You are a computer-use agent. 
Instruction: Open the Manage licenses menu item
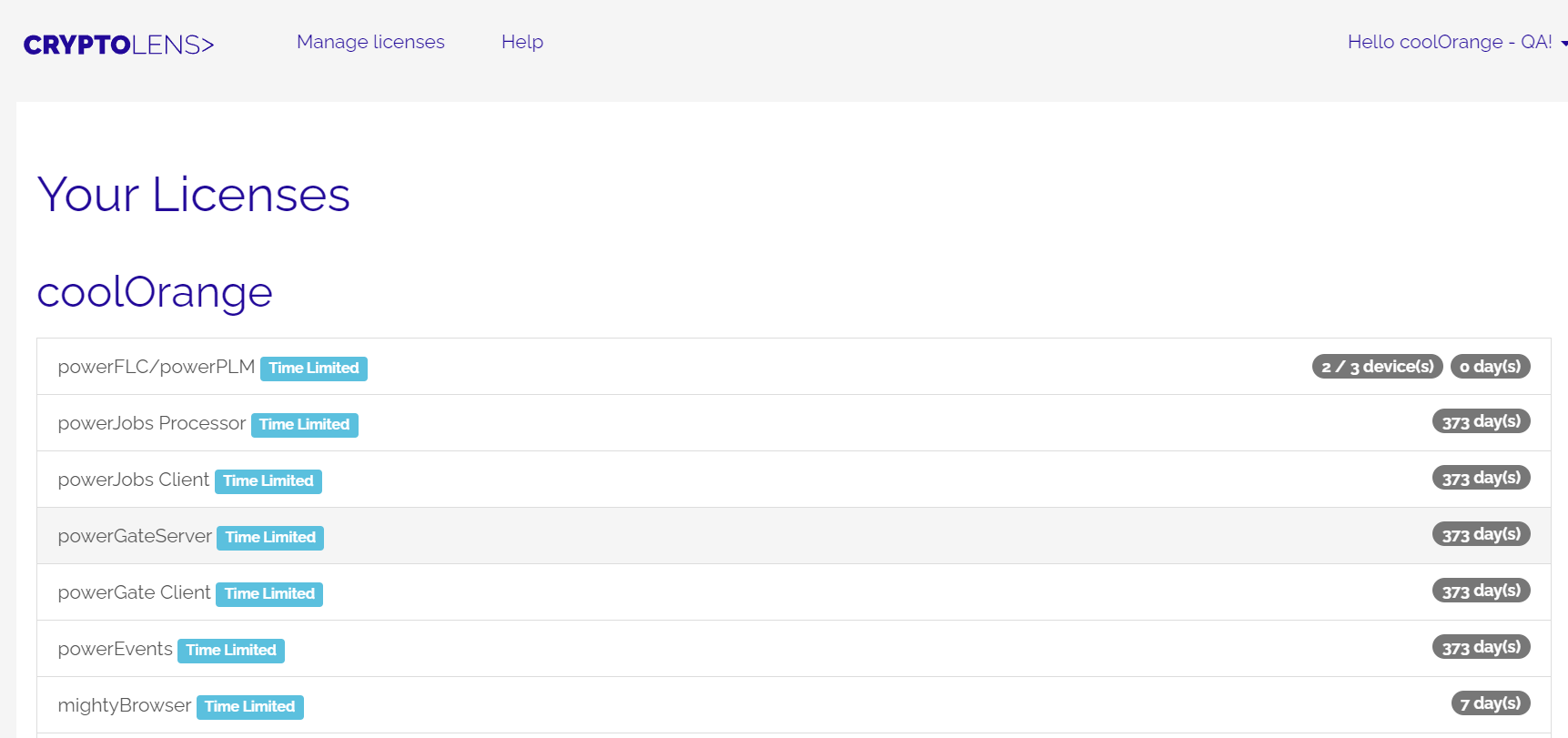370,42
